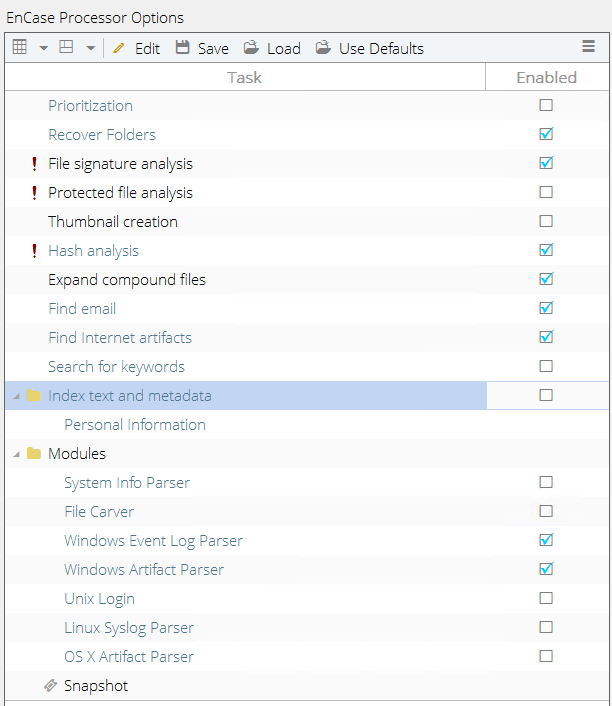The width and height of the screenshot is (612, 706).
Task: Select Windows Event Log Parser module
Action: pos(153,541)
